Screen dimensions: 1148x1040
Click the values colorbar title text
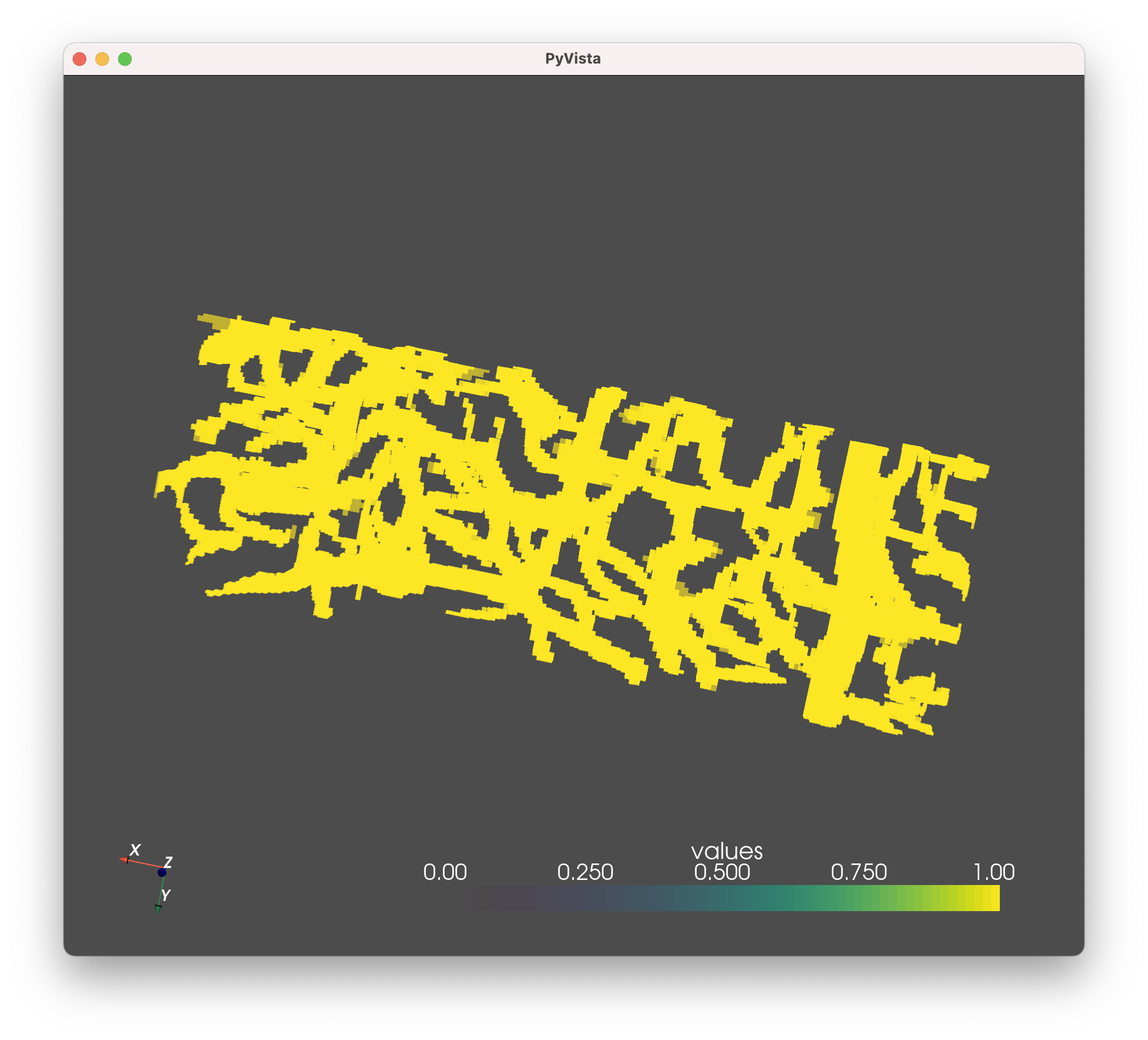728,852
